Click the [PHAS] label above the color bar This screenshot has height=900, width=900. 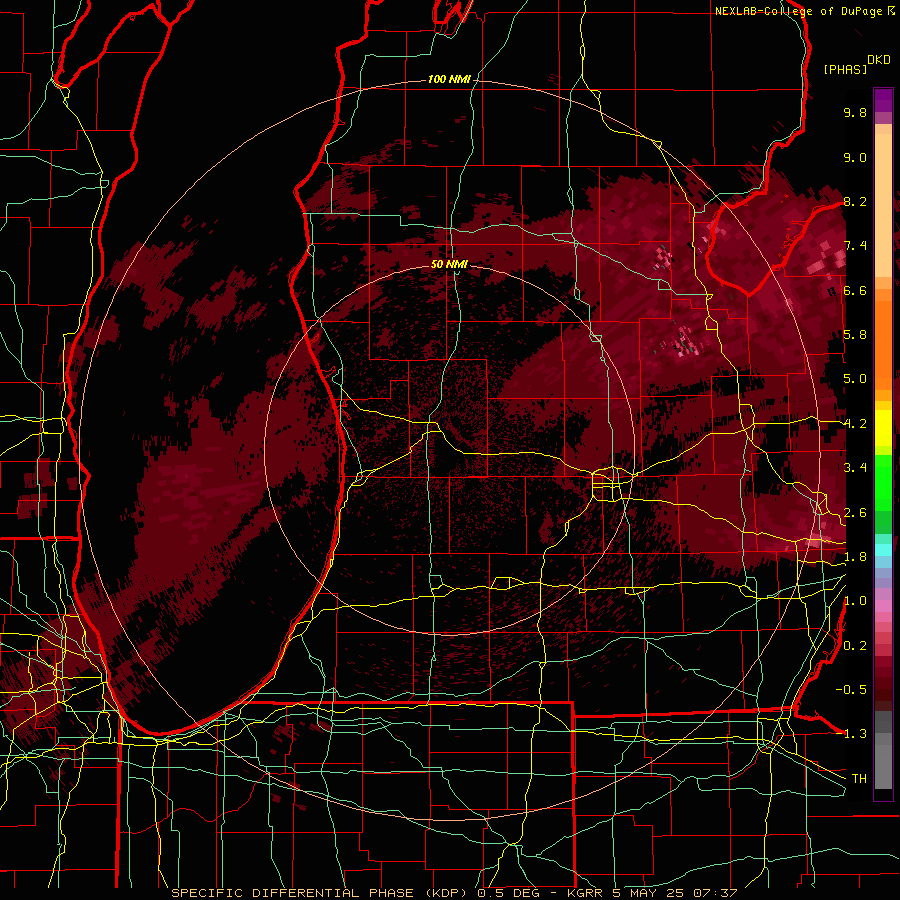[845, 69]
